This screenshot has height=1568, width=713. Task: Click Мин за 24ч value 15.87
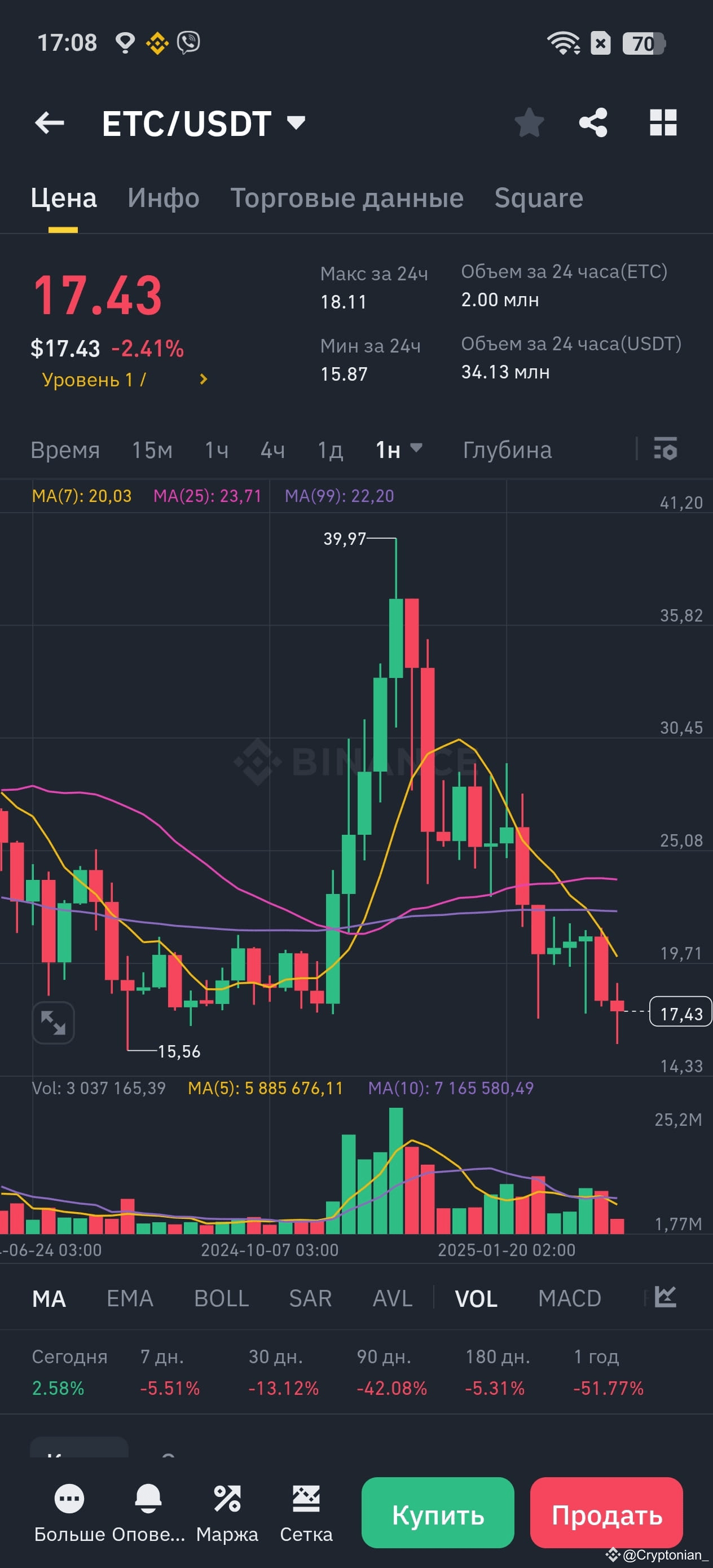[x=344, y=374]
